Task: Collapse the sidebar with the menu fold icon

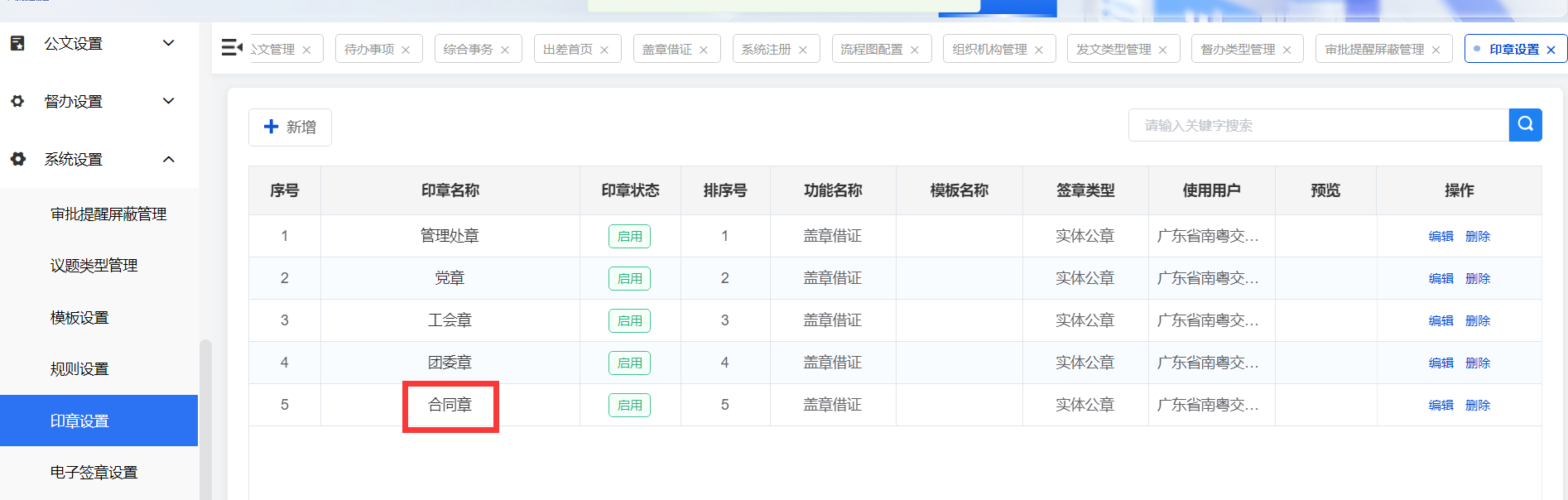Action: pos(232,48)
